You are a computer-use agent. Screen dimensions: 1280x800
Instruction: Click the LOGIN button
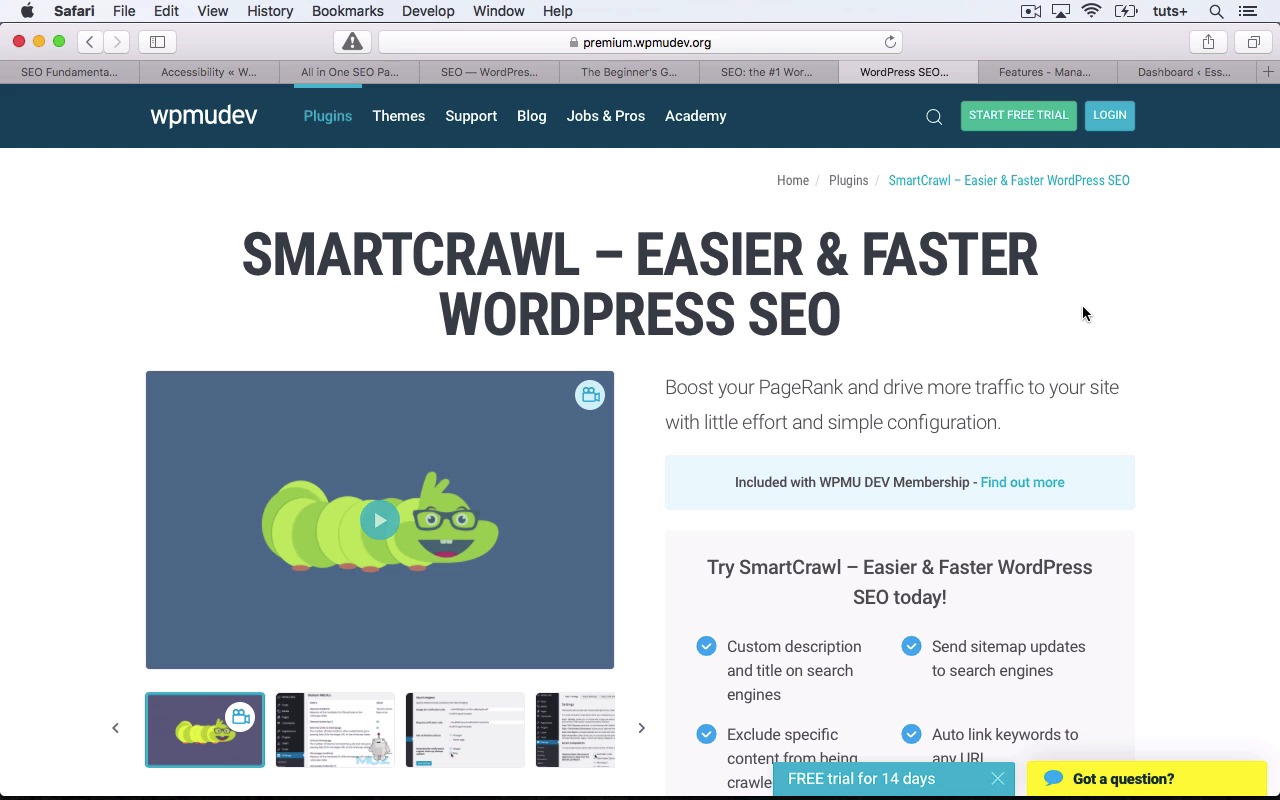1110,116
